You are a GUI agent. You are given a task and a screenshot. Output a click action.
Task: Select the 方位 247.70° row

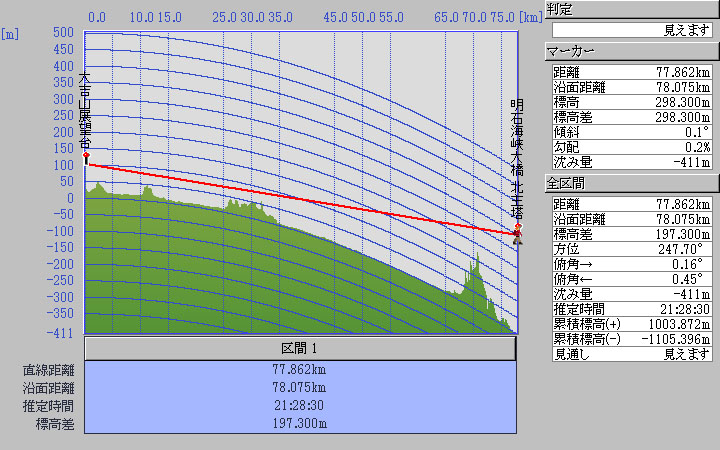(632, 249)
